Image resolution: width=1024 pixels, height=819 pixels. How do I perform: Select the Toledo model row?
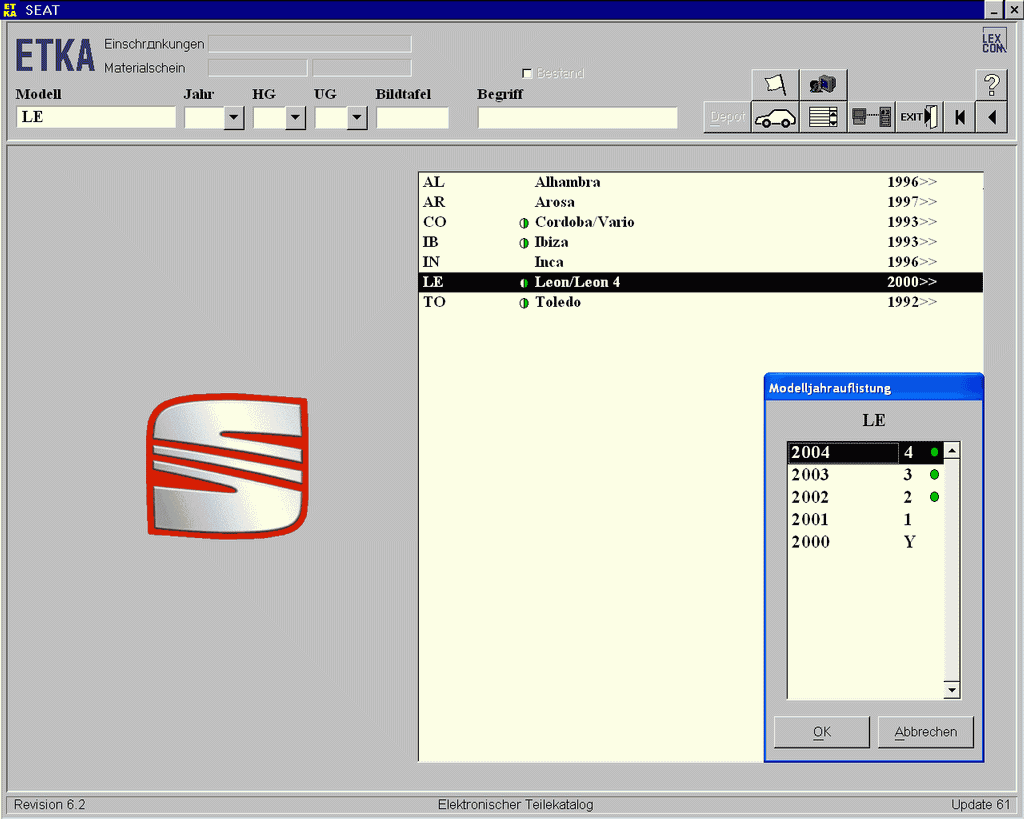(x=700, y=302)
